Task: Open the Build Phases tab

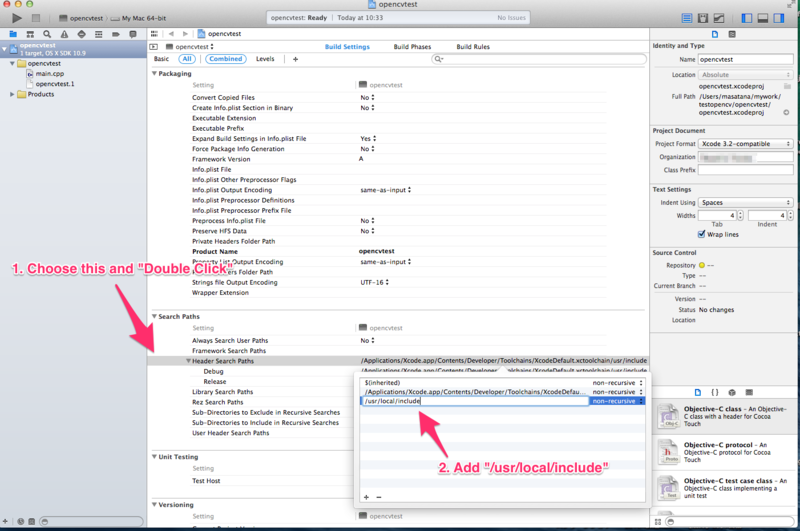Action: pyautogui.click(x=412, y=46)
